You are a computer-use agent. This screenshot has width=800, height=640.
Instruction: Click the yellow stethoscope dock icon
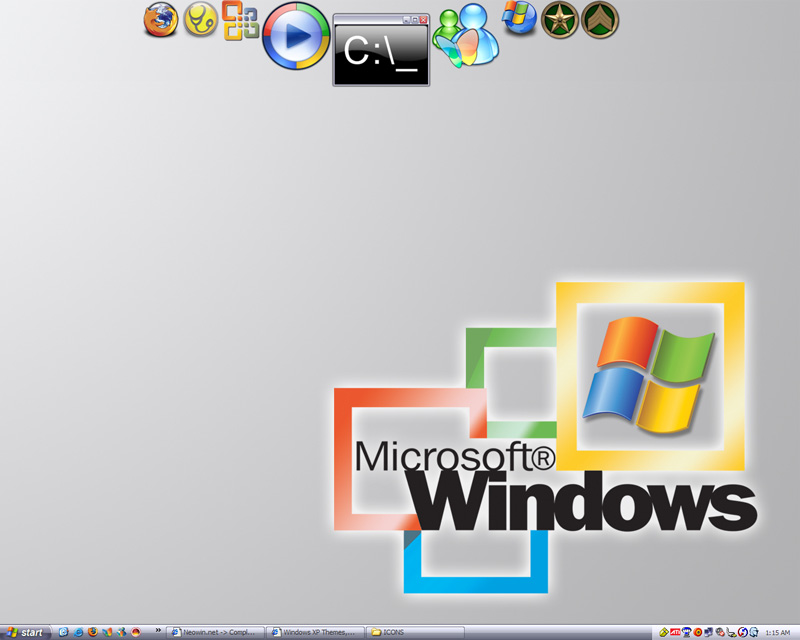199,22
